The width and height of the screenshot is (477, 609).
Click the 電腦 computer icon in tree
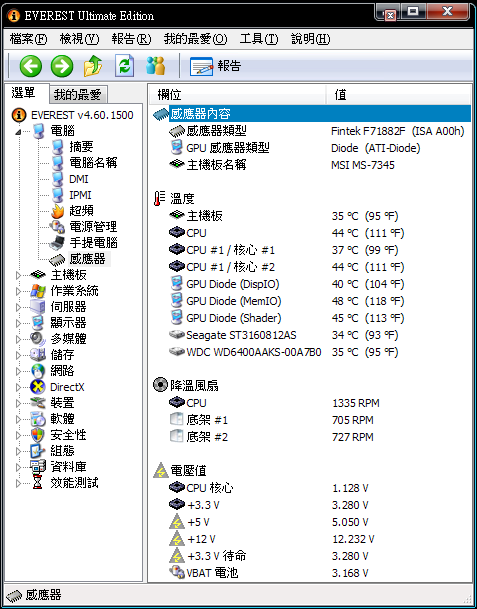(x=39, y=131)
